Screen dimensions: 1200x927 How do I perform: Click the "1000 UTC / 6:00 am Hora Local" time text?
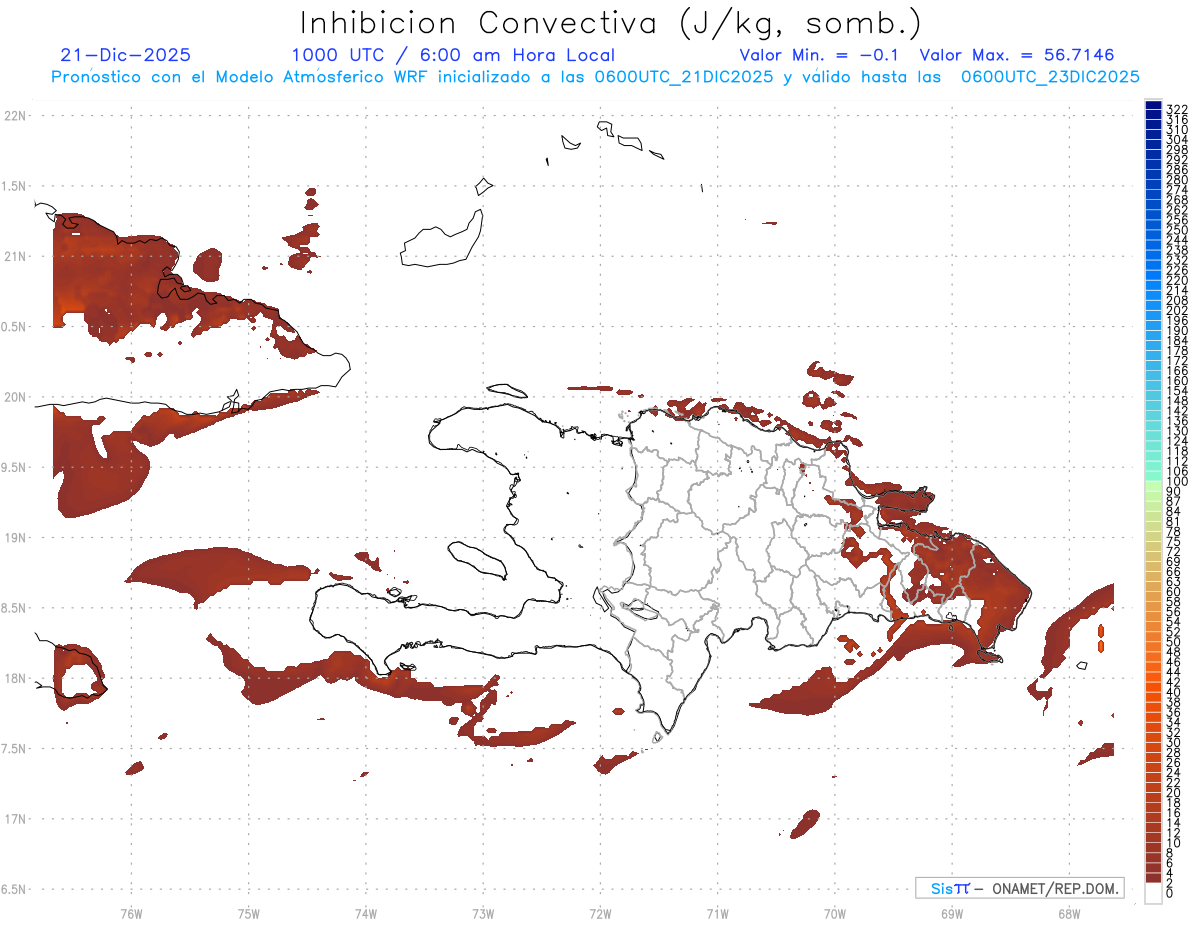point(453,55)
